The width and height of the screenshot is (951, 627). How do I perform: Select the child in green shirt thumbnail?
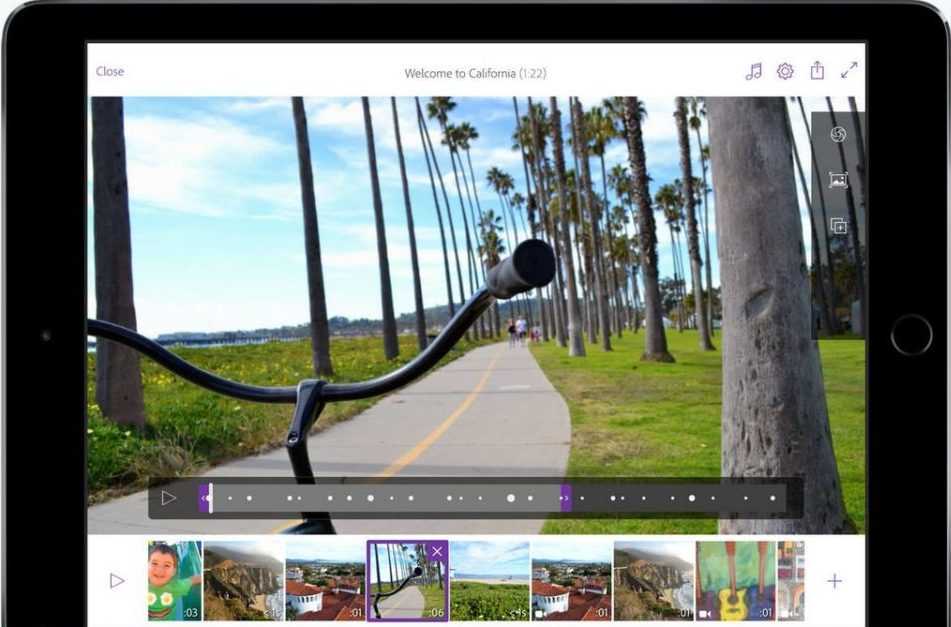tap(175, 581)
